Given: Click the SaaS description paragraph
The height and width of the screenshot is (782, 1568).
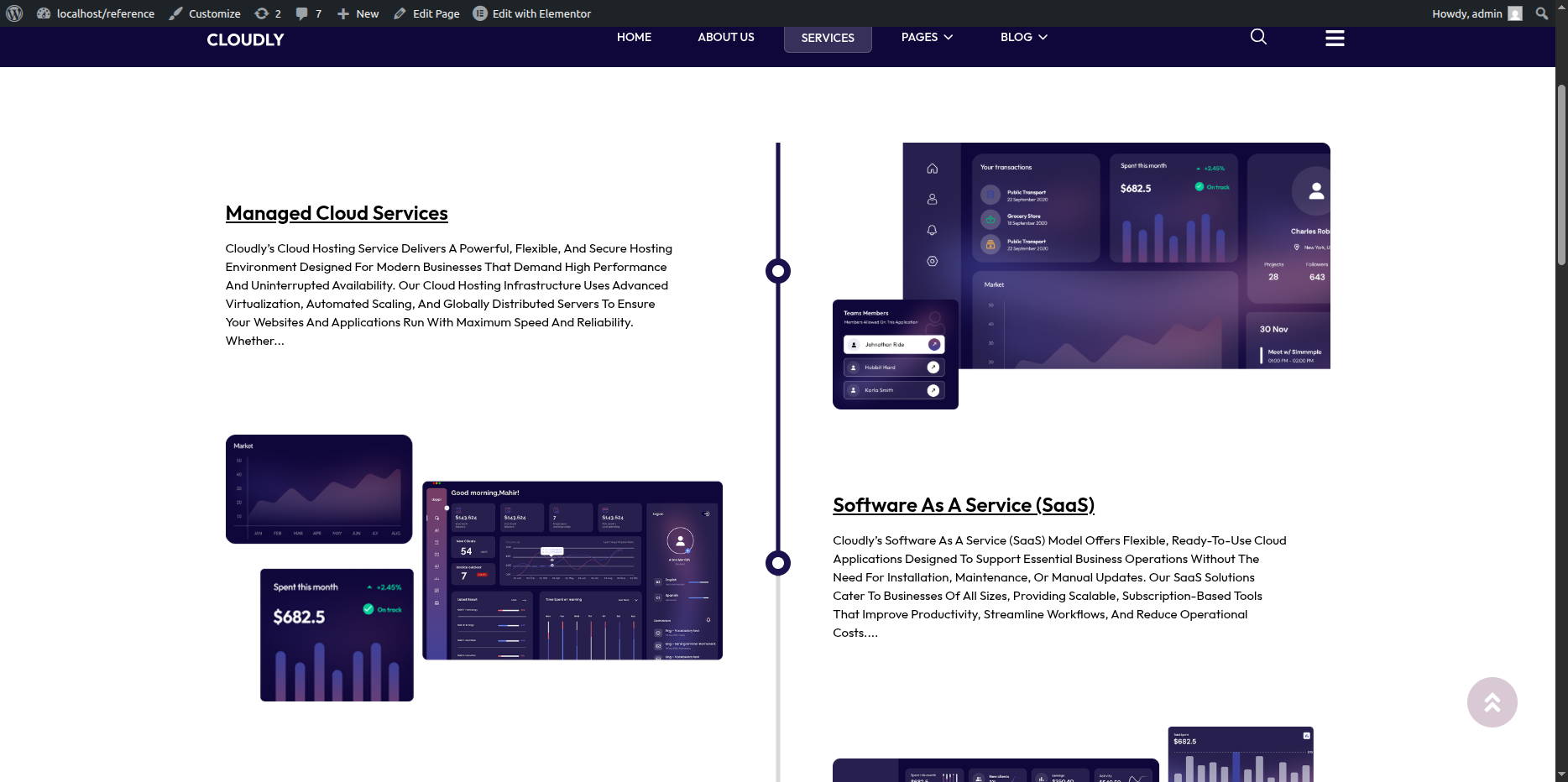Looking at the screenshot, I should point(1060,586).
